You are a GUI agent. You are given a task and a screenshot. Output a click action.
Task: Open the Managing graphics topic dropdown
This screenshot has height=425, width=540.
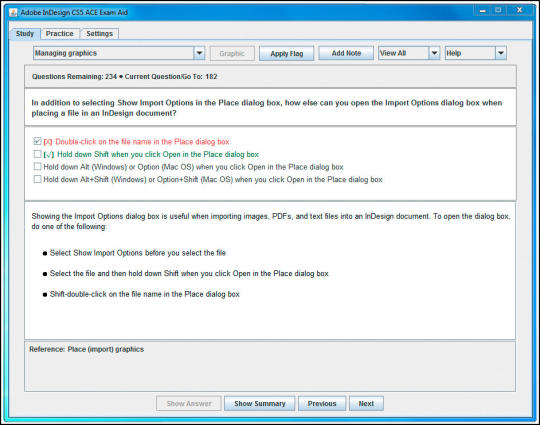[119, 53]
